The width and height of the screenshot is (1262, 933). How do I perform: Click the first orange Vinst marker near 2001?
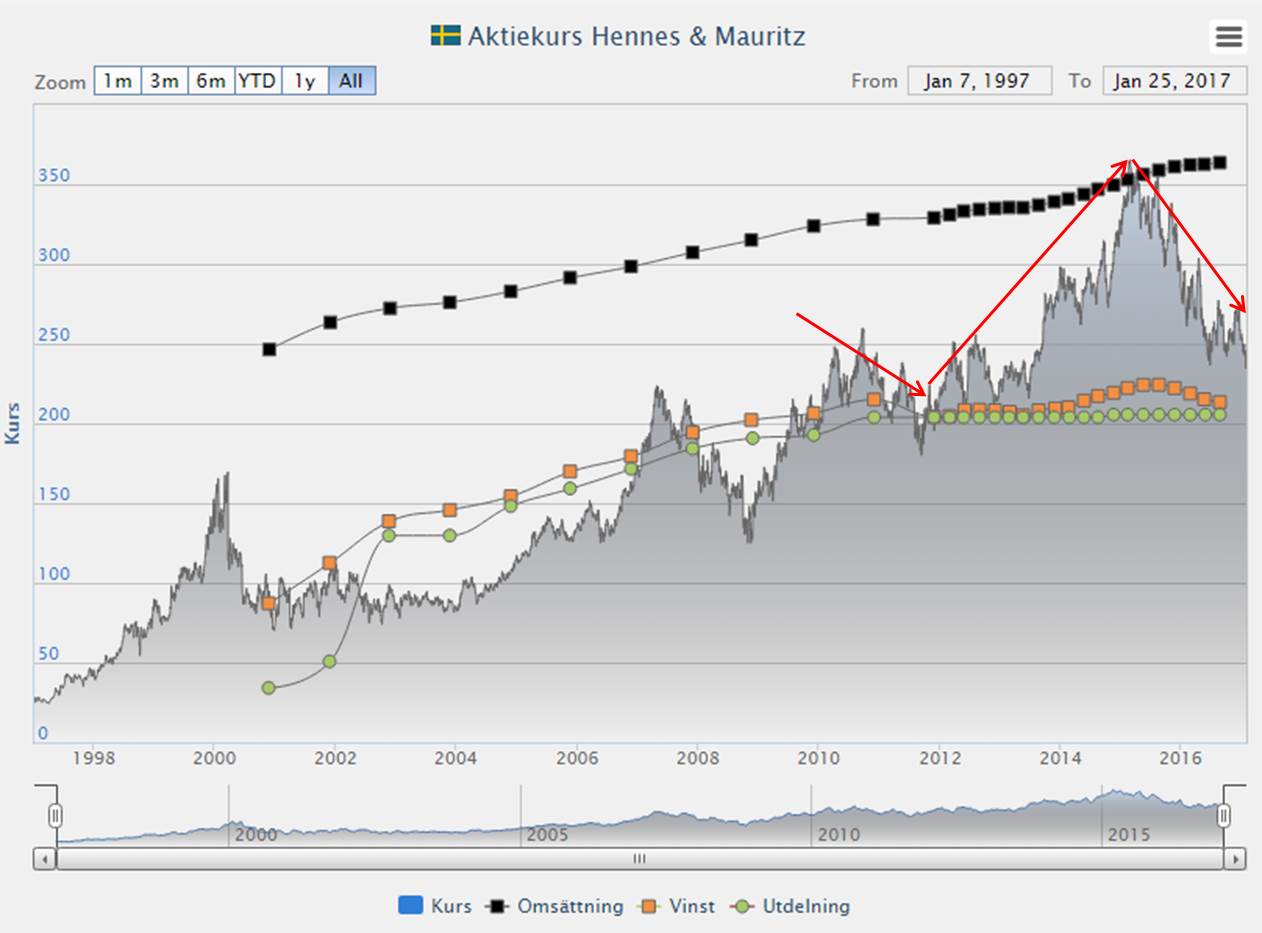(268, 603)
